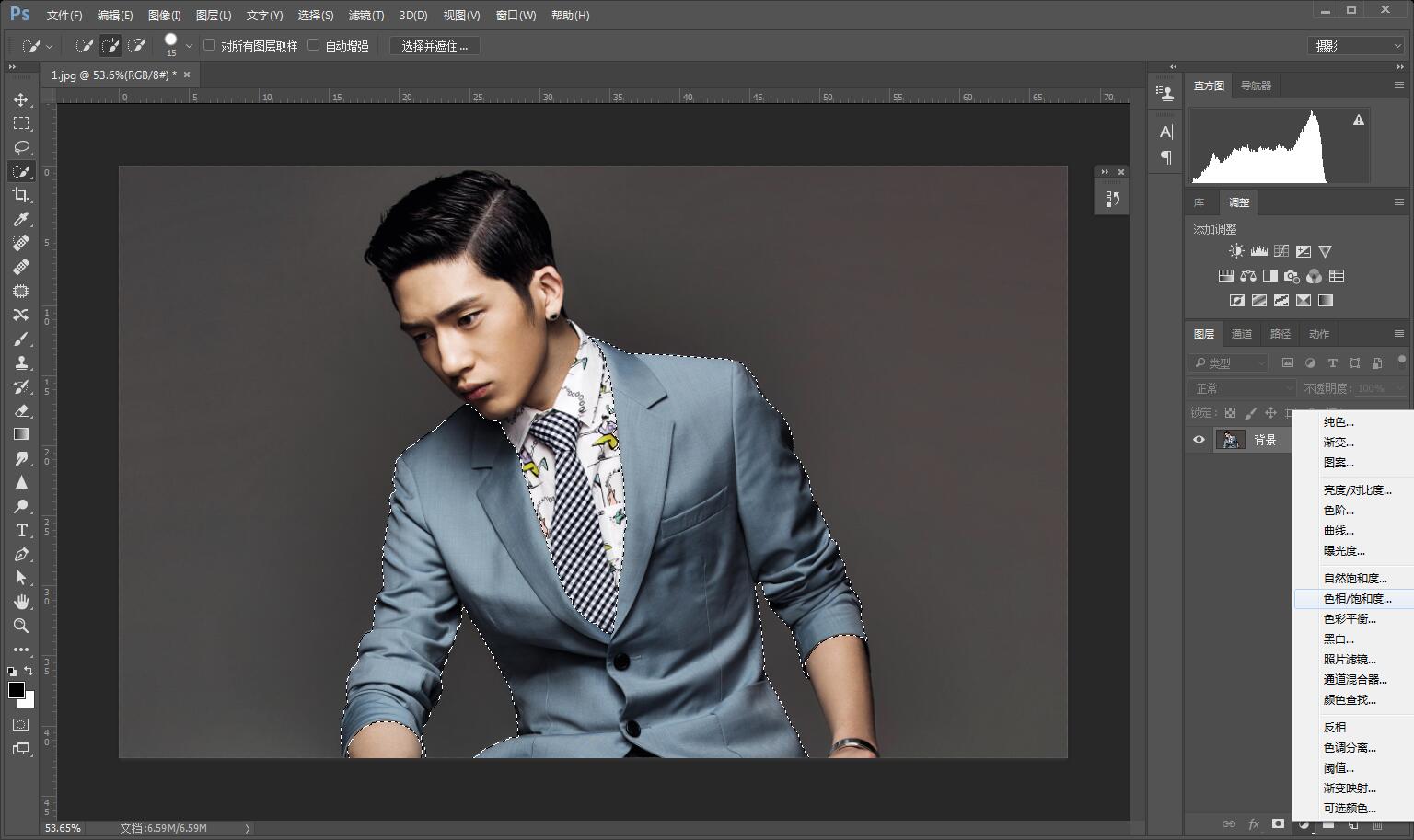Open the Paragraph panel icon
Image resolution: width=1414 pixels, height=840 pixels.
tap(1165, 157)
